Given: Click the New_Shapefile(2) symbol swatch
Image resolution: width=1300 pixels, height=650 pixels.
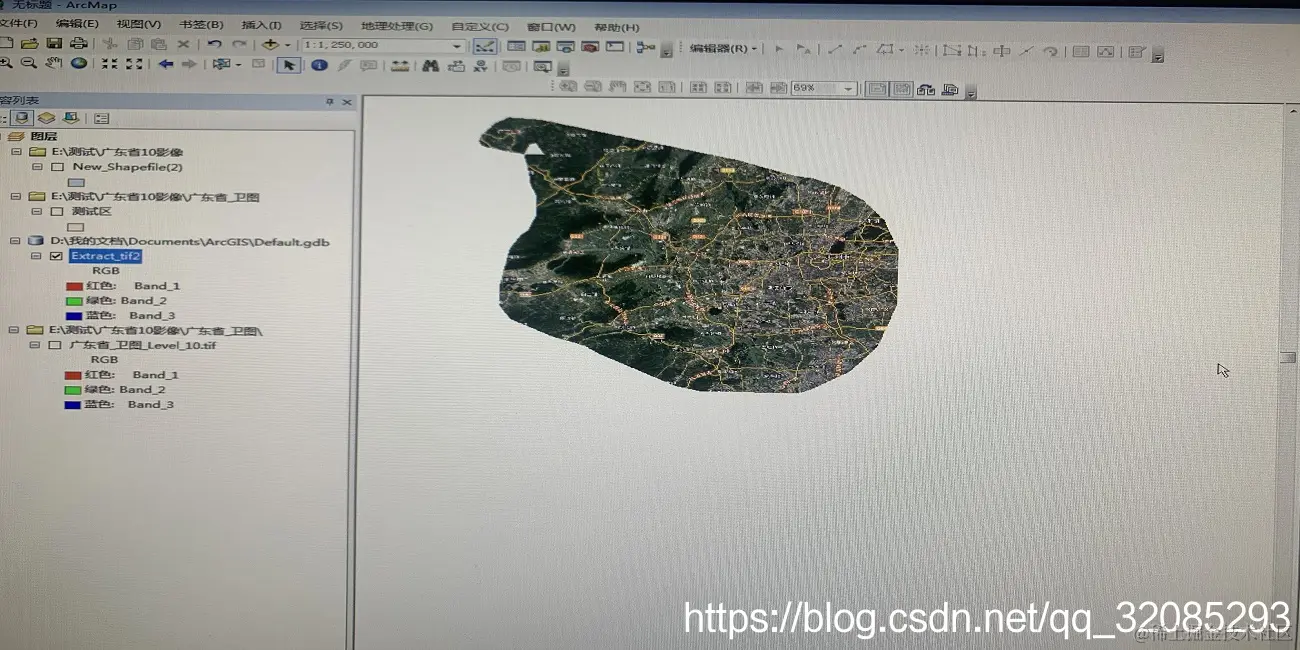Looking at the screenshot, I should click(76, 182).
